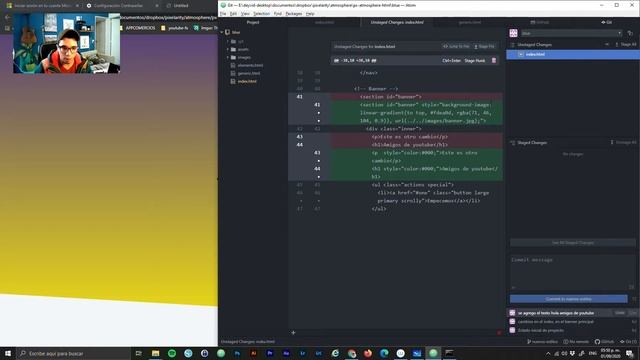
Task: Switch to the Unstaged Changes index.html tab
Action: click(x=397, y=22)
